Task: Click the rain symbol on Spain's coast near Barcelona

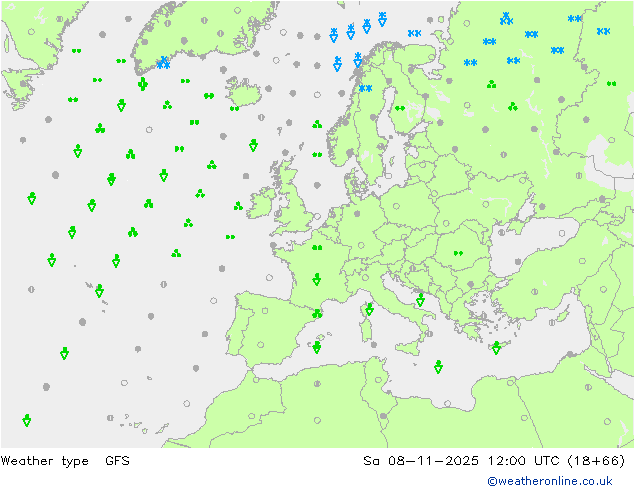Action: [317, 313]
